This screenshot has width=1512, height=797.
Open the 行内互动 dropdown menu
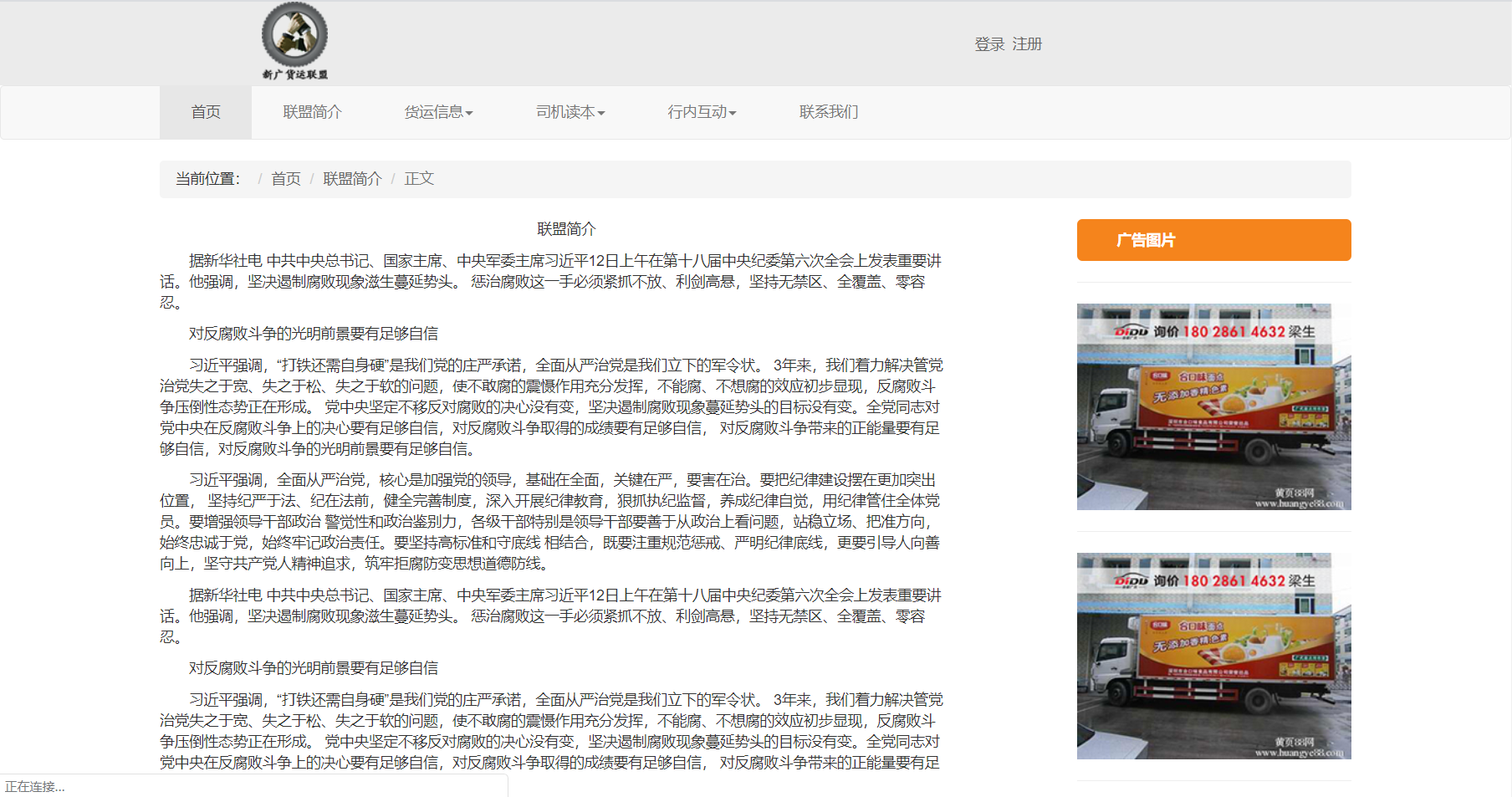coord(702,112)
